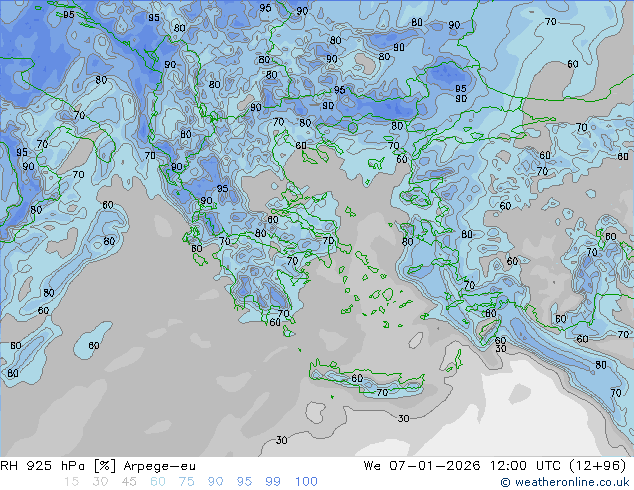Click legend value 30 in the bottom color scale

100,482
